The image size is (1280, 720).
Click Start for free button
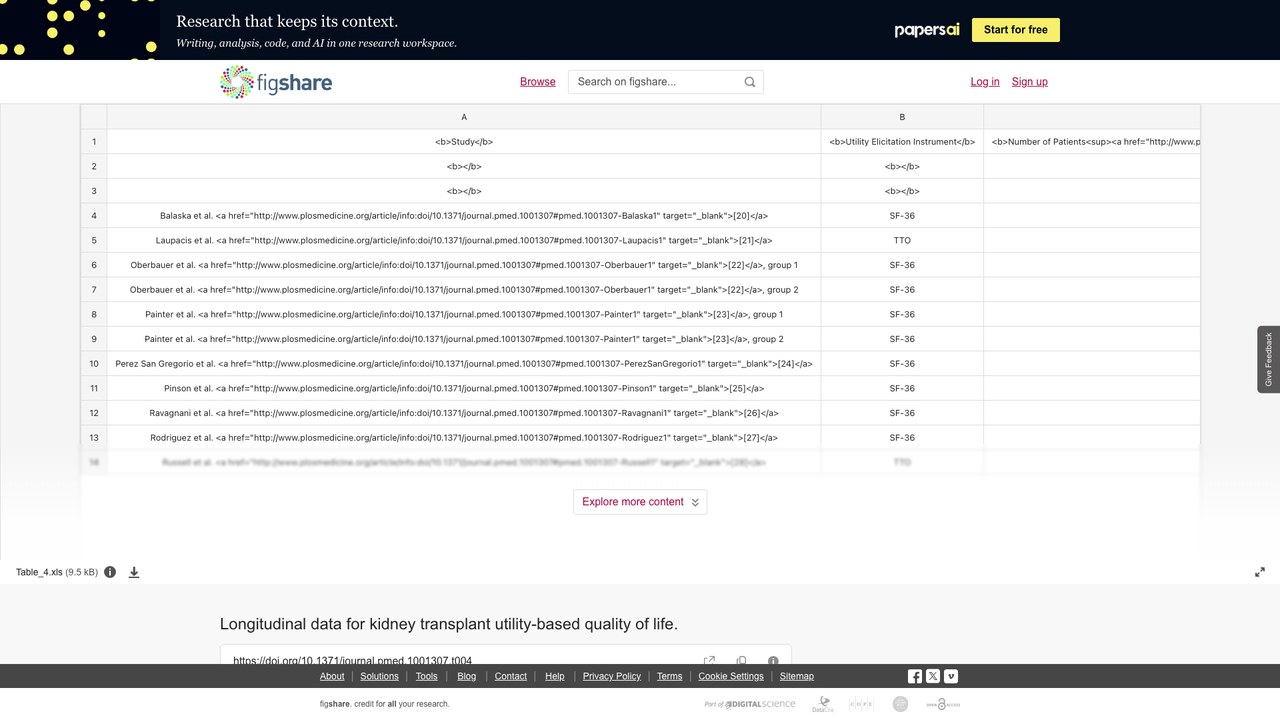[x=1015, y=30]
